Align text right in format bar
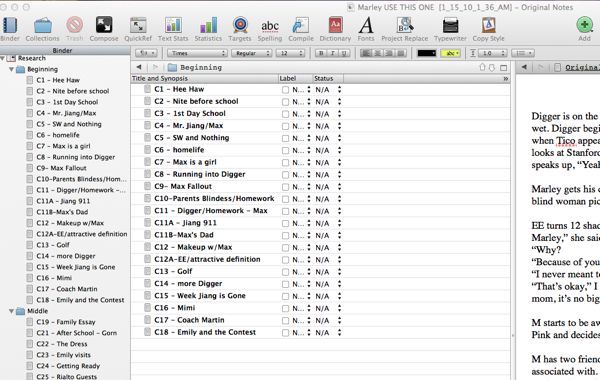The height and width of the screenshot is (380, 600). pyautogui.click(x=389, y=53)
